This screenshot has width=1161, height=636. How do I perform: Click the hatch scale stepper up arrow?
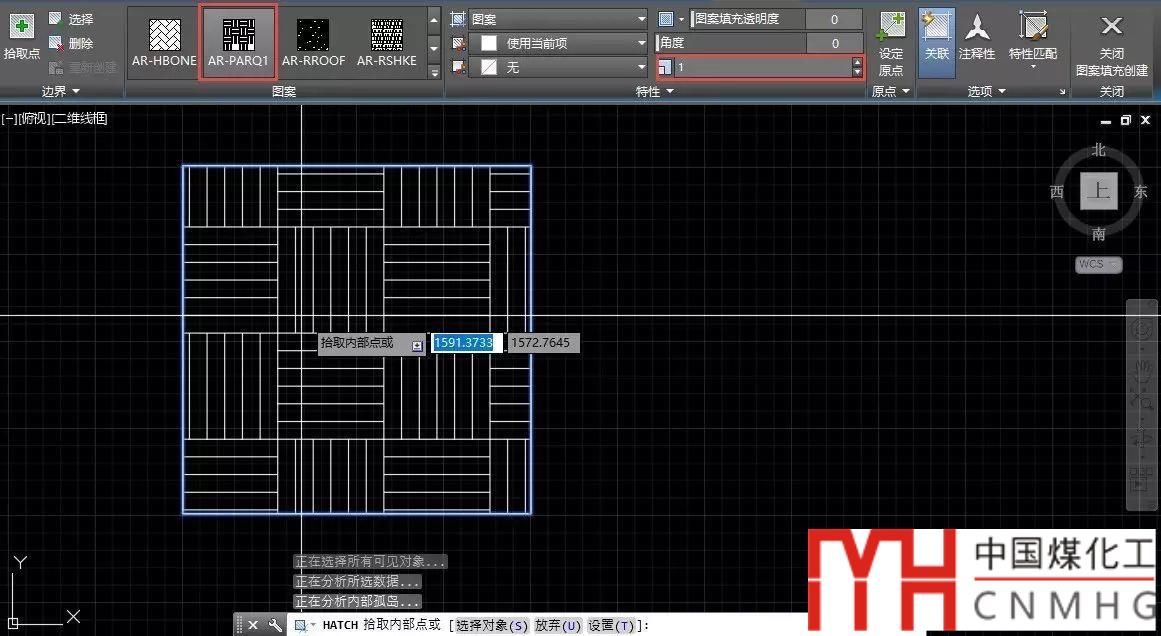(857, 62)
